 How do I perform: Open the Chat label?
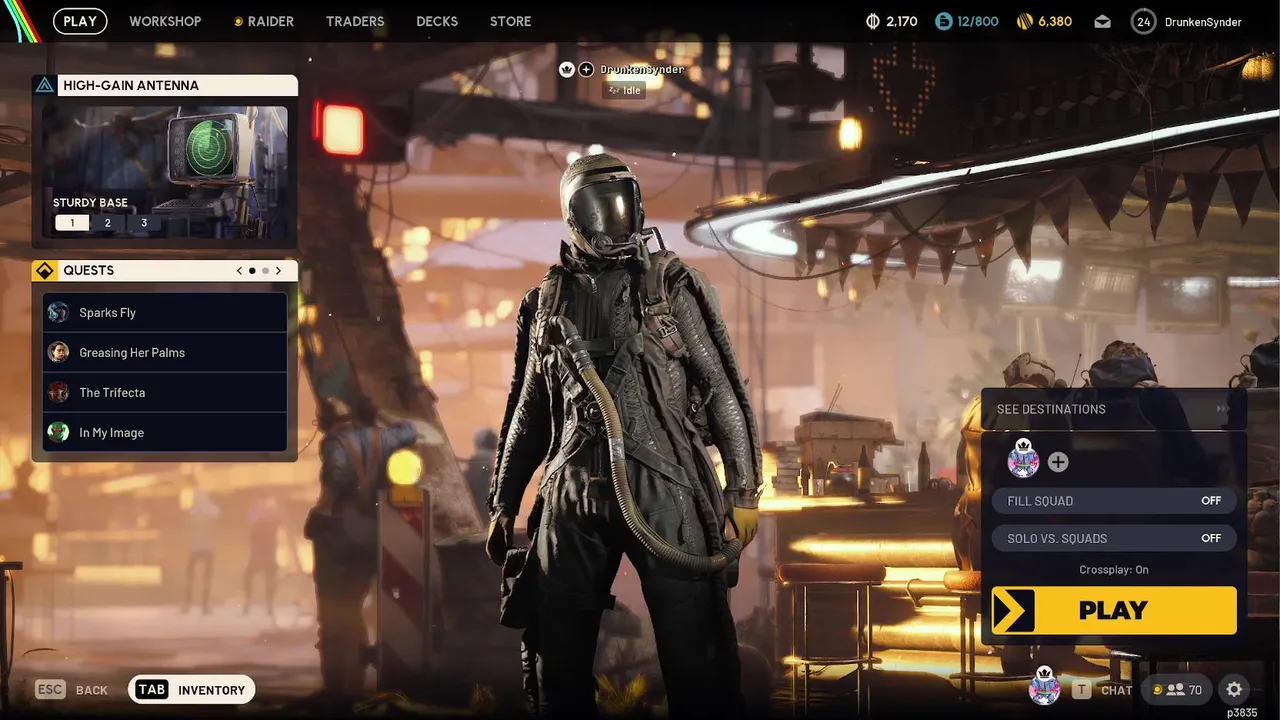(x=1116, y=690)
